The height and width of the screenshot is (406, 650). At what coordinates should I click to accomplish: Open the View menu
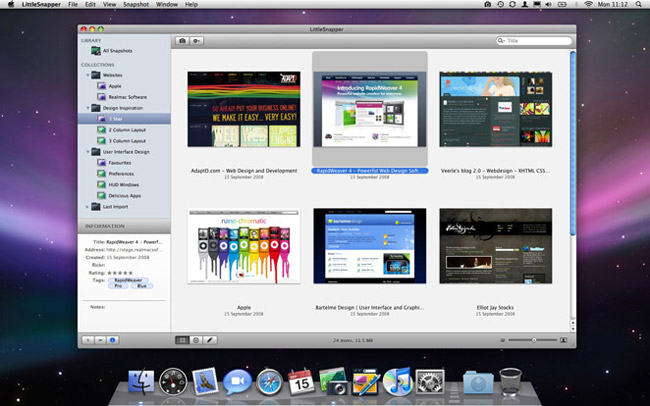[x=109, y=5]
